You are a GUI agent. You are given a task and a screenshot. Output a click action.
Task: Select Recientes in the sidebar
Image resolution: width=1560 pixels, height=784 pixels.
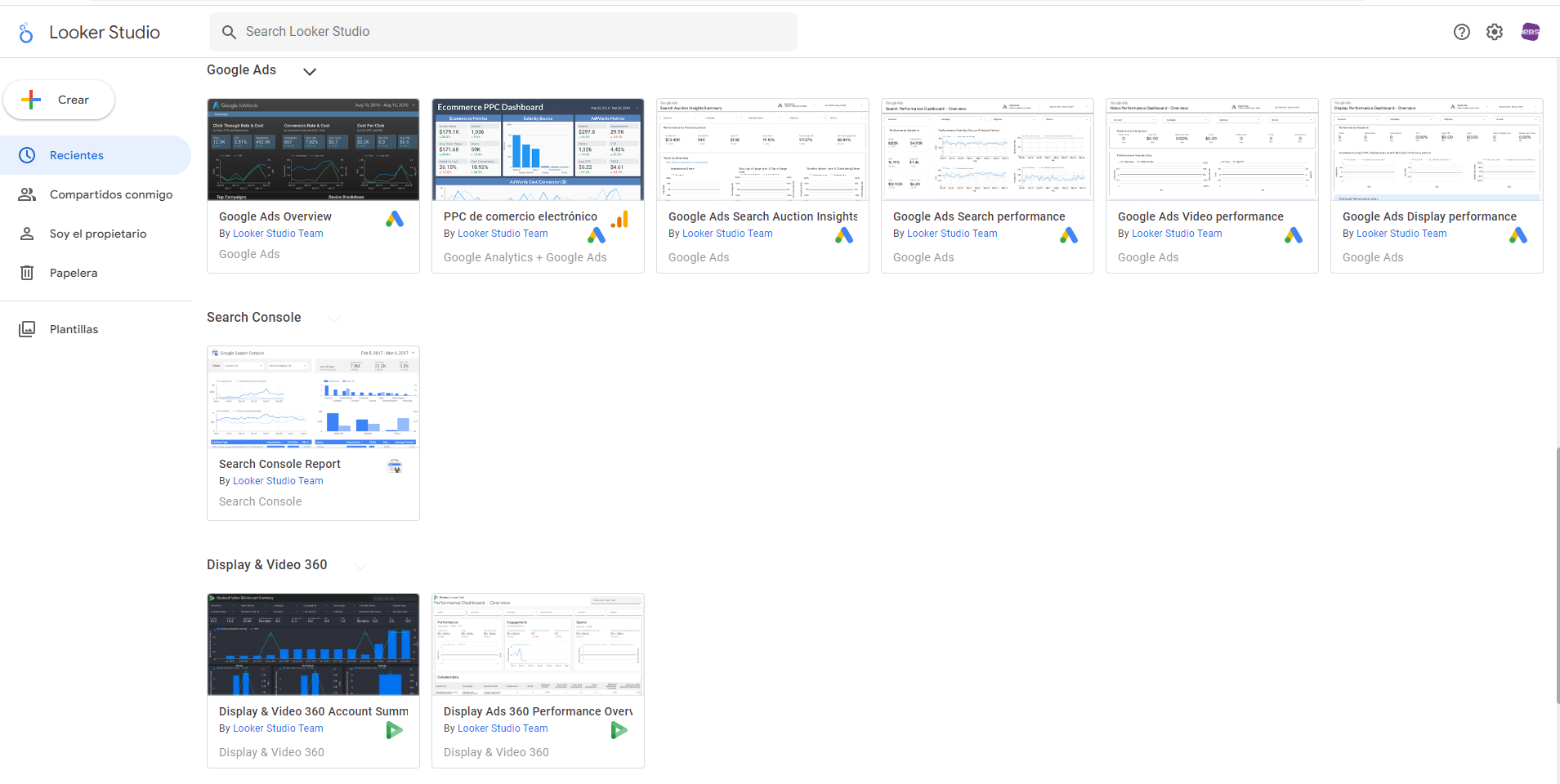[77, 155]
